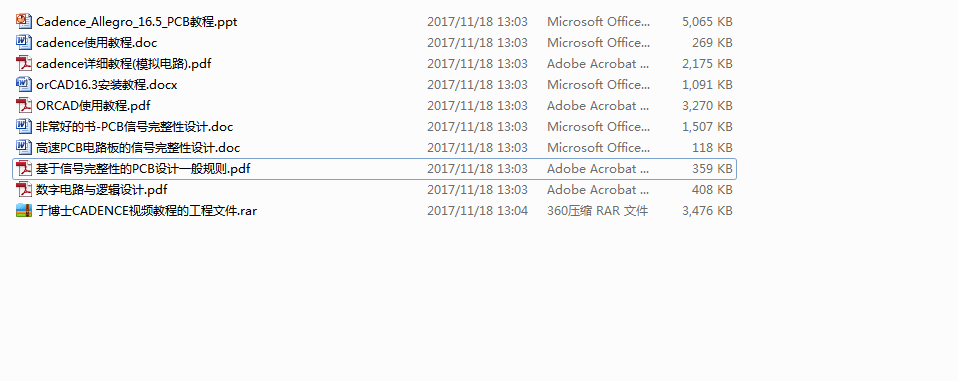Click the 2017/11/18 13:04 date entry
Screen dimensions: 958x381
coord(477,211)
